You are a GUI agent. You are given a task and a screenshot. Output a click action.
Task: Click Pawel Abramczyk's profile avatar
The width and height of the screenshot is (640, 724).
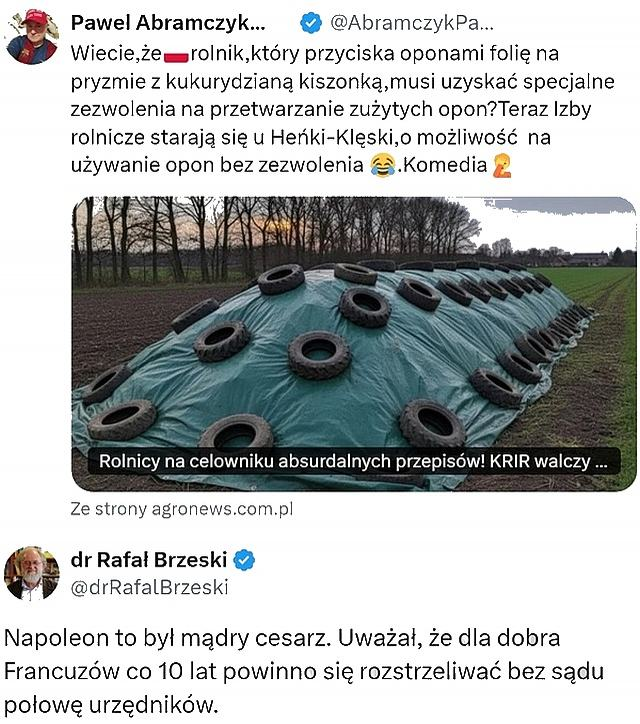(32, 36)
